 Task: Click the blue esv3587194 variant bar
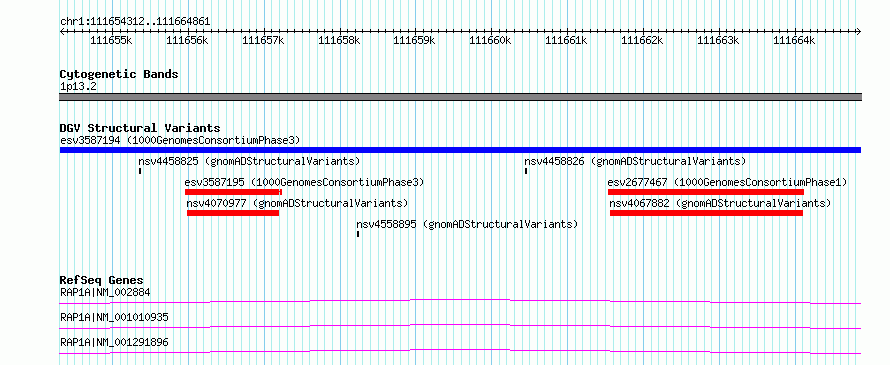click(x=460, y=150)
